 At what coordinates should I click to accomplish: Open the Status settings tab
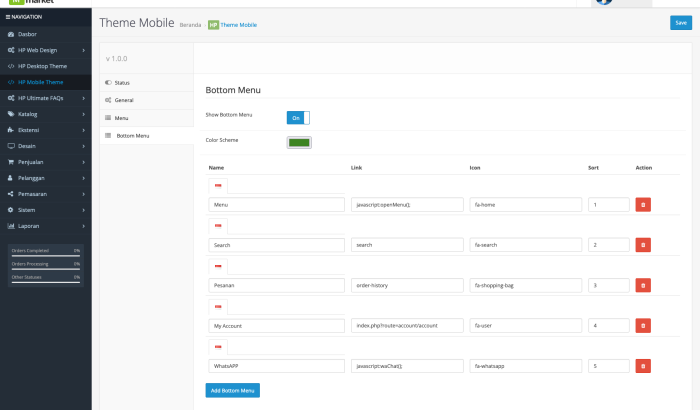coord(146,83)
